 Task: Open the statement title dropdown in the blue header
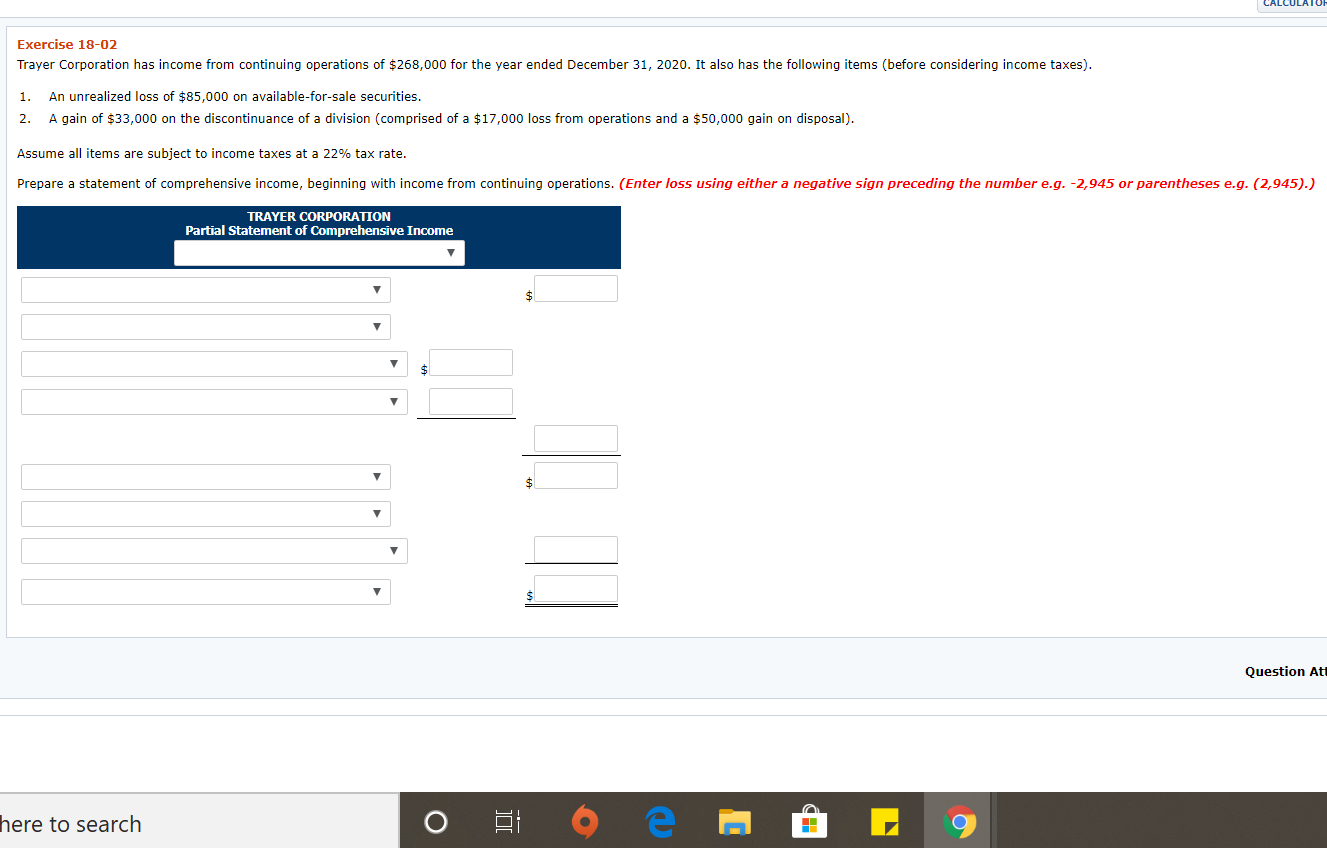319,252
